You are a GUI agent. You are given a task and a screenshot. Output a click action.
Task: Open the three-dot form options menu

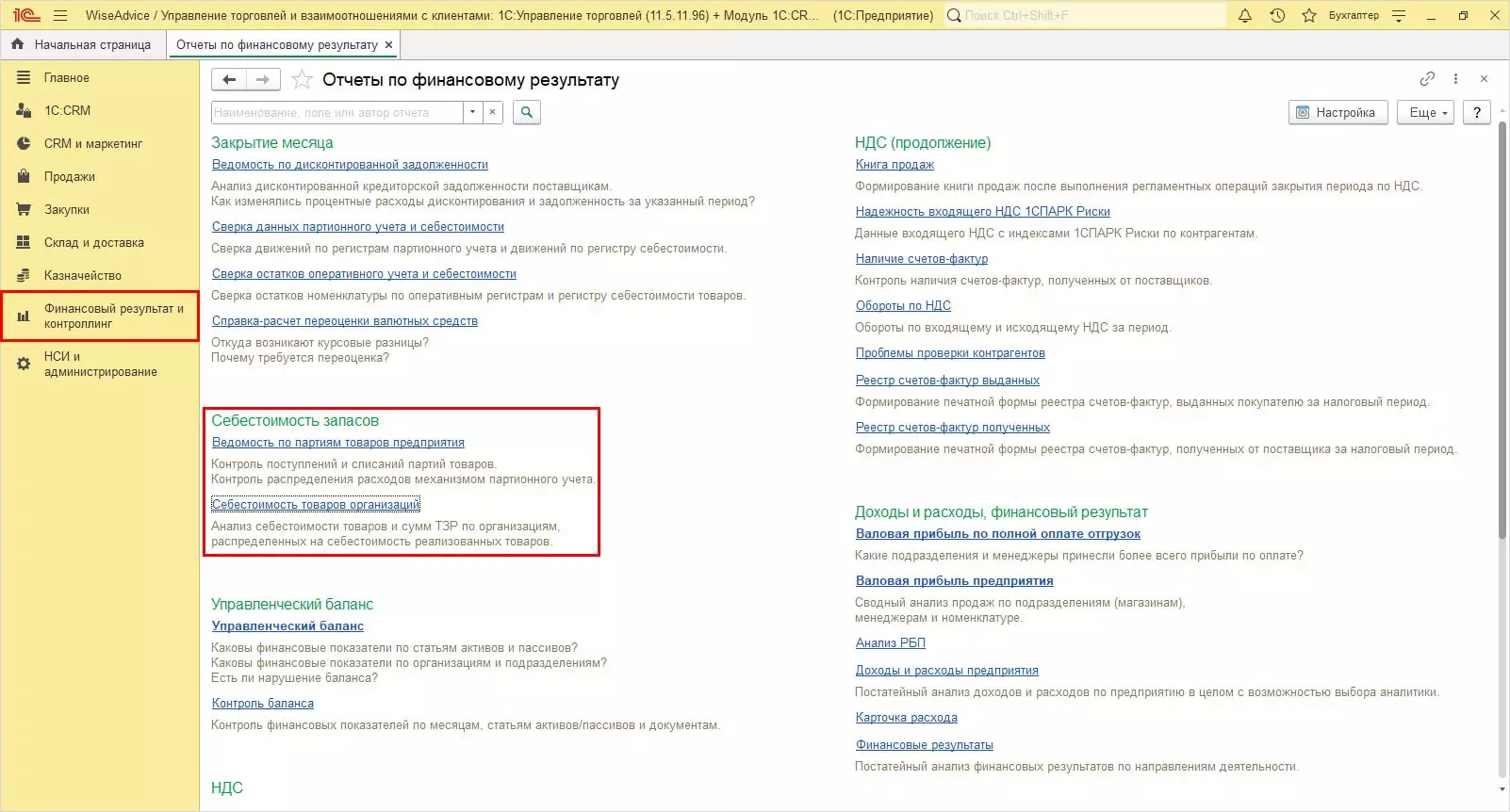click(x=1455, y=79)
